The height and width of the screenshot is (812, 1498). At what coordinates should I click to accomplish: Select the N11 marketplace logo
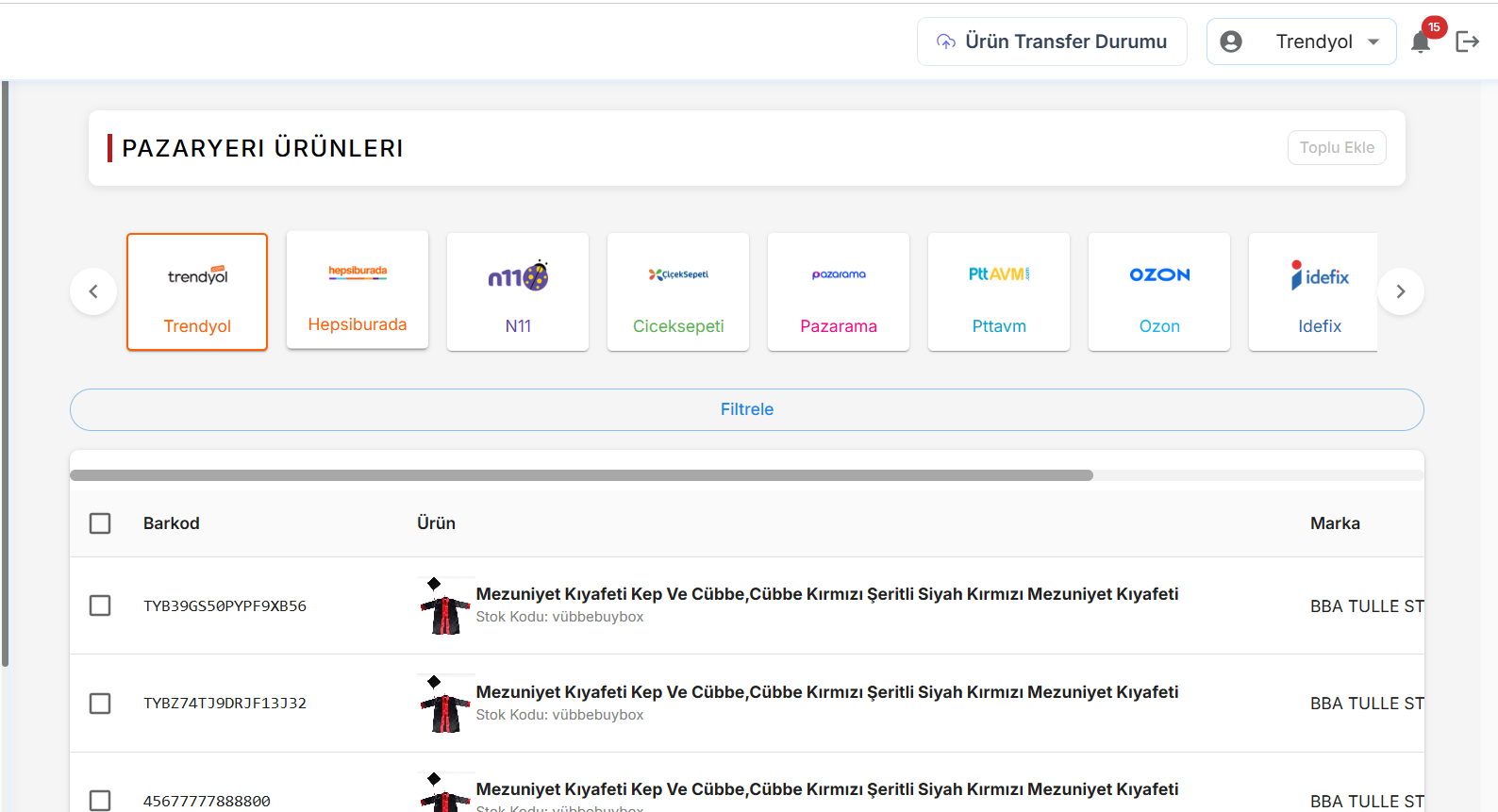[x=518, y=275]
